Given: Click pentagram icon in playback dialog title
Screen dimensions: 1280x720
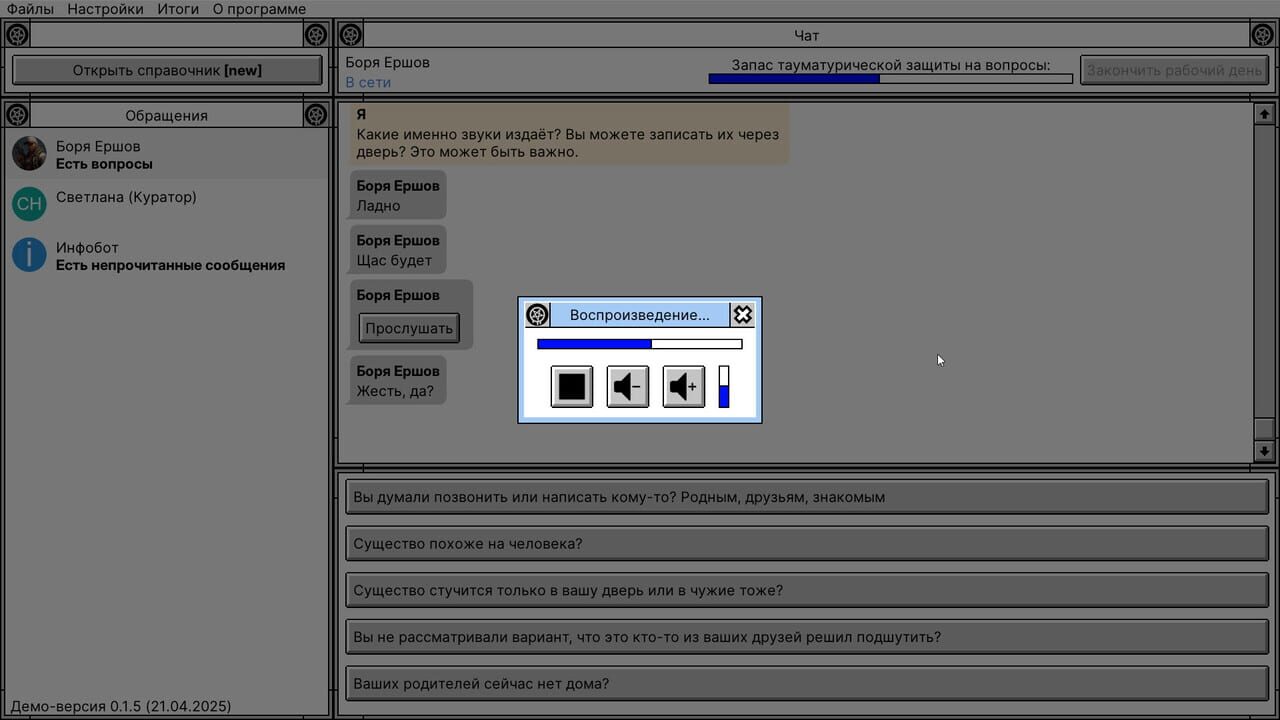Looking at the screenshot, I should 538,315.
